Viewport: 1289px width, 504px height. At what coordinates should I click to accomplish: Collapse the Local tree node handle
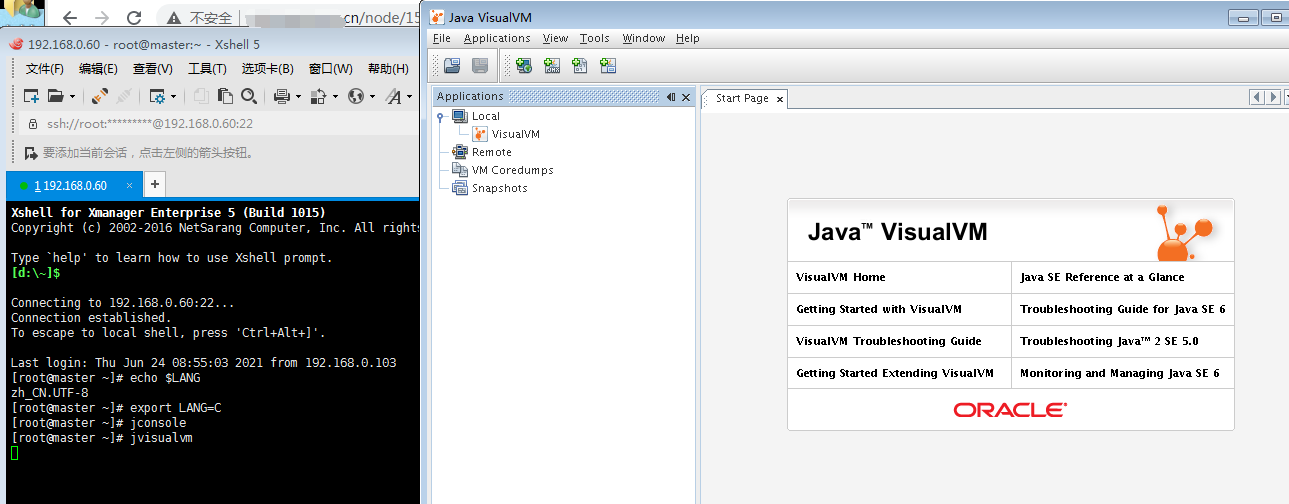[x=440, y=116]
